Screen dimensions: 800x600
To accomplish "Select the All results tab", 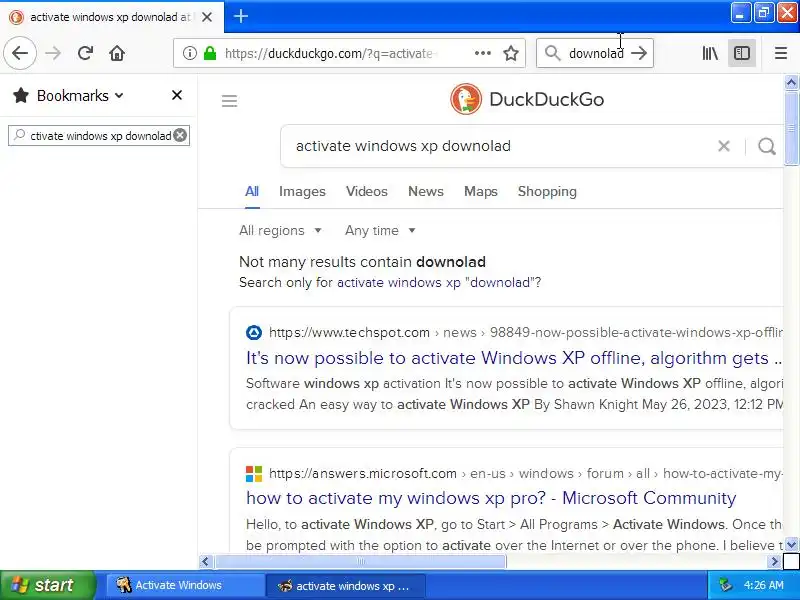I will (252, 191).
